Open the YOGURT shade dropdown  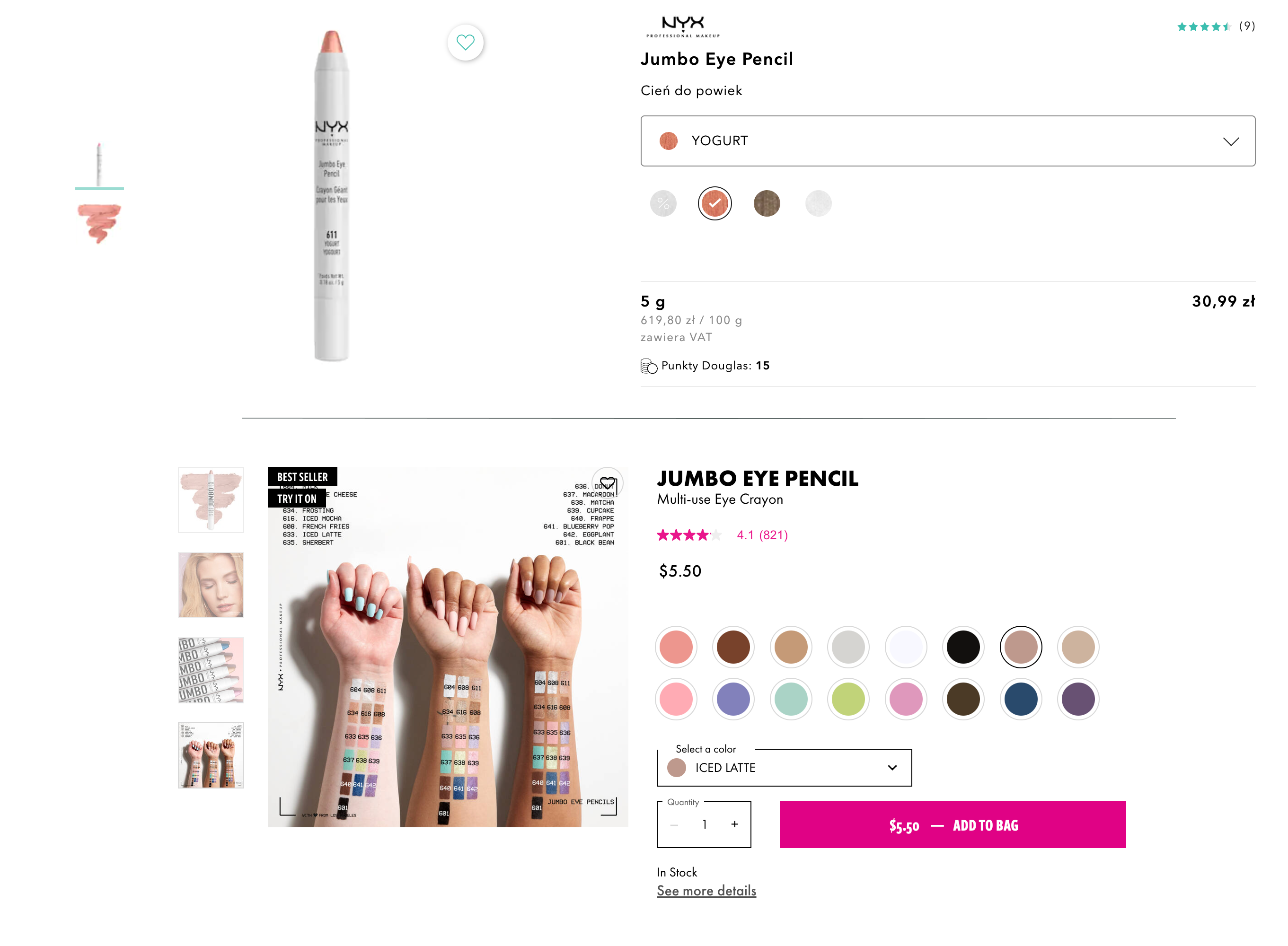(947, 141)
